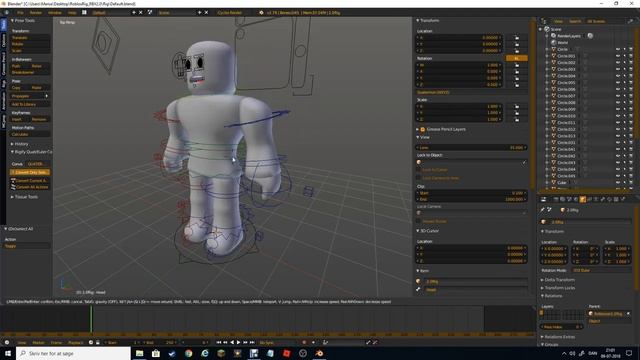Lock the Location Y transform axis

tap(517, 44)
